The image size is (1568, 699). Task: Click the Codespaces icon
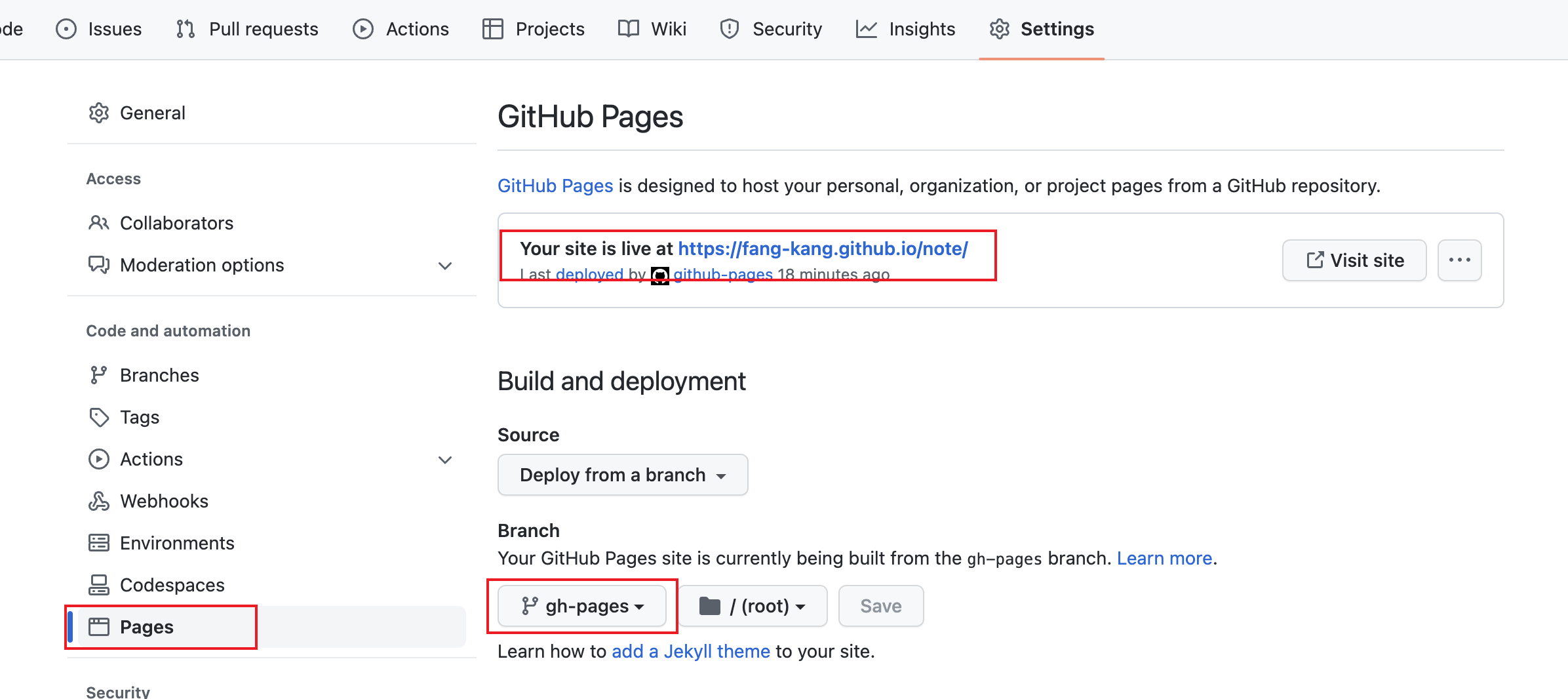(x=99, y=585)
